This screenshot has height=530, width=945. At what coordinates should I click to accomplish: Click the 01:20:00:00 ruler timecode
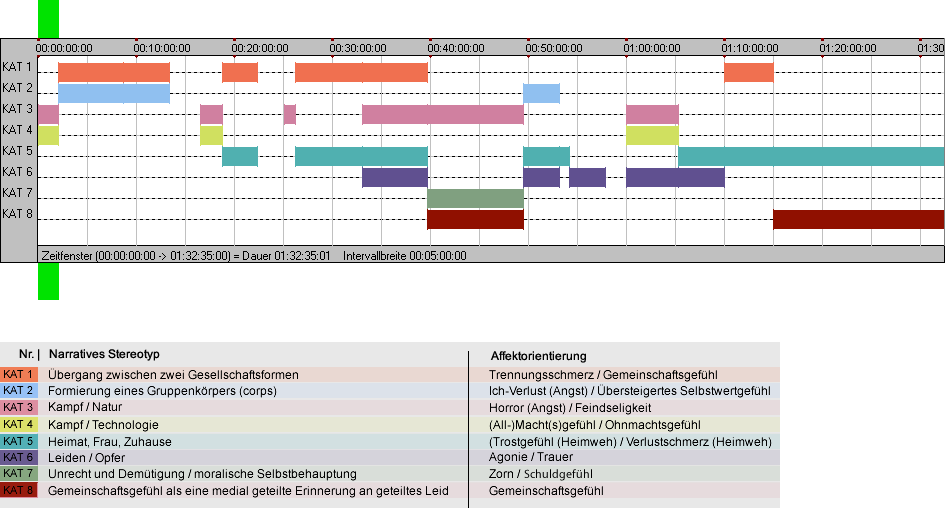(848, 48)
